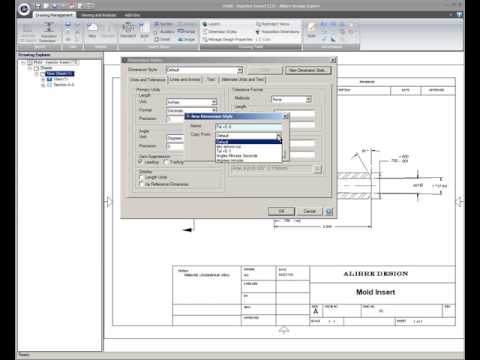Screen dimensions: 480x360
Task: Open the Lines and Arrows dialog tab
Action: (185, 79)
